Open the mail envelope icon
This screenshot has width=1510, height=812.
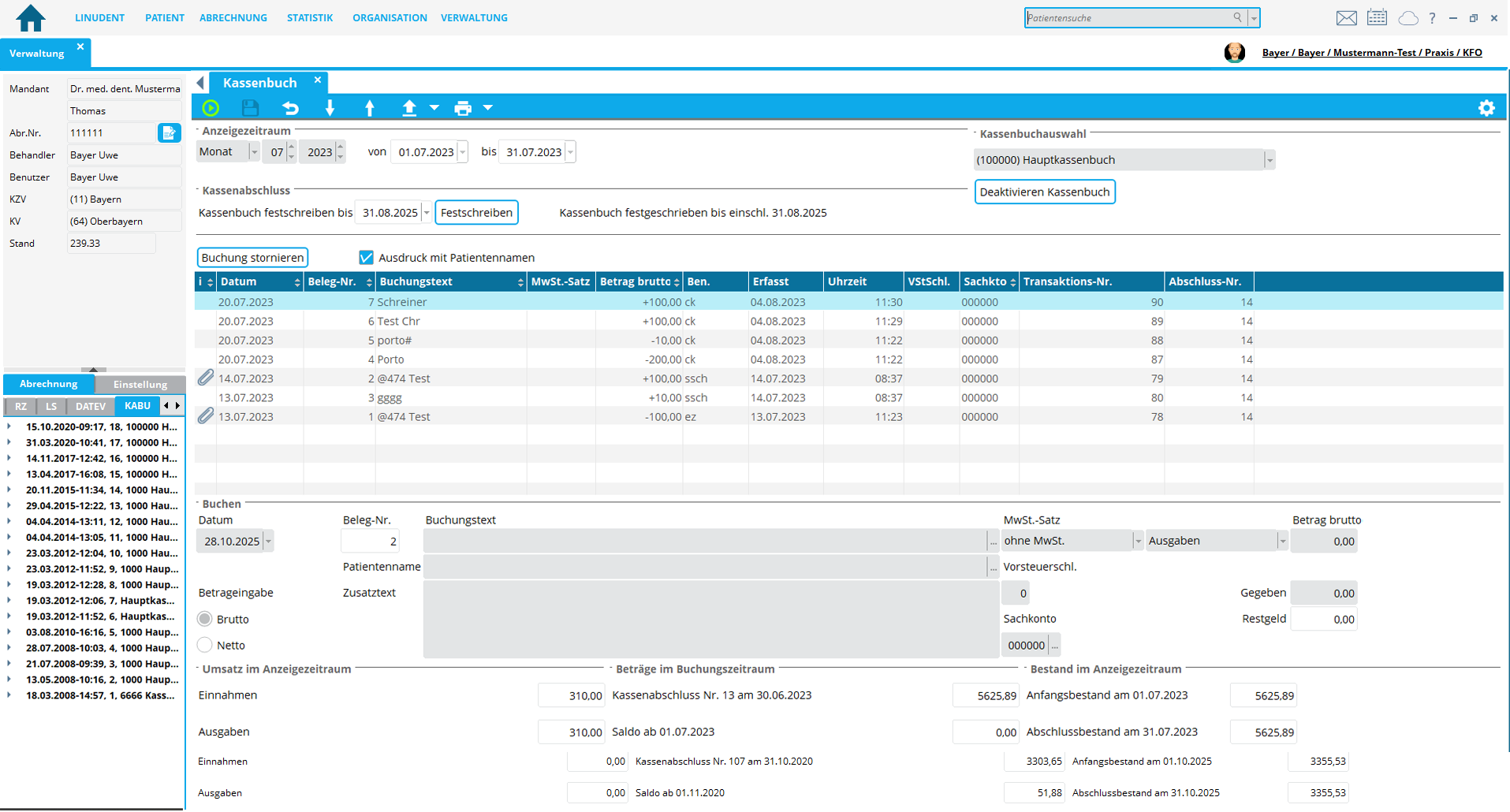(x=1346, y=17)
